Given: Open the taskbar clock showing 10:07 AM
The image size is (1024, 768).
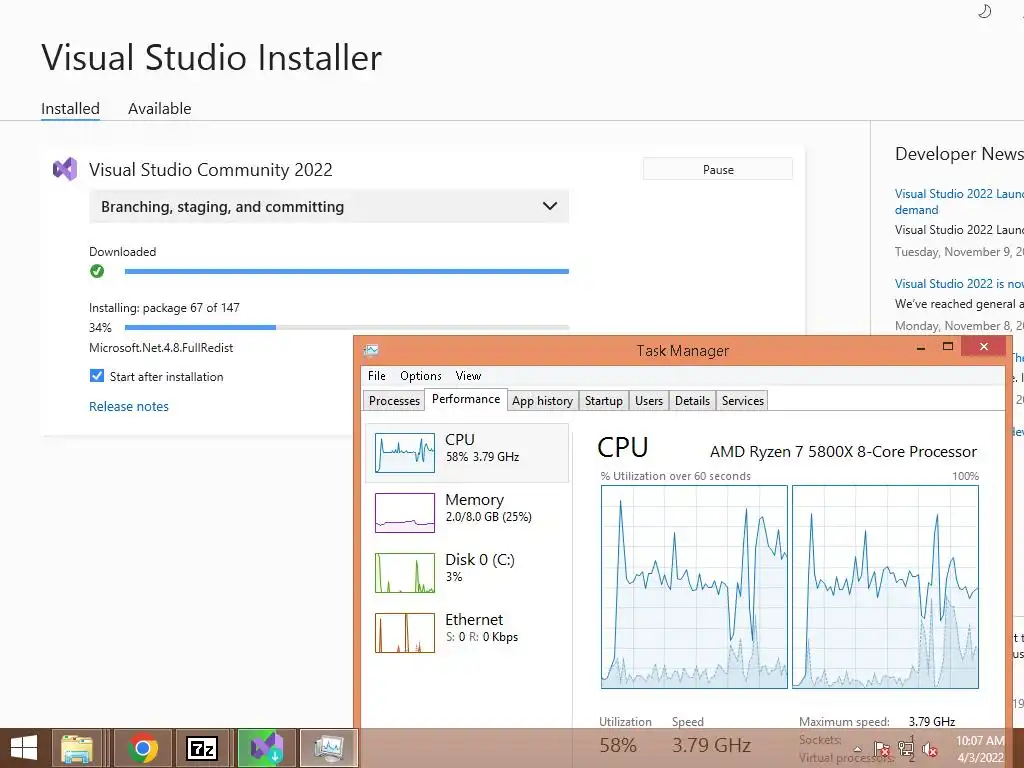Looking at the screenshot, I should point(980,749).
